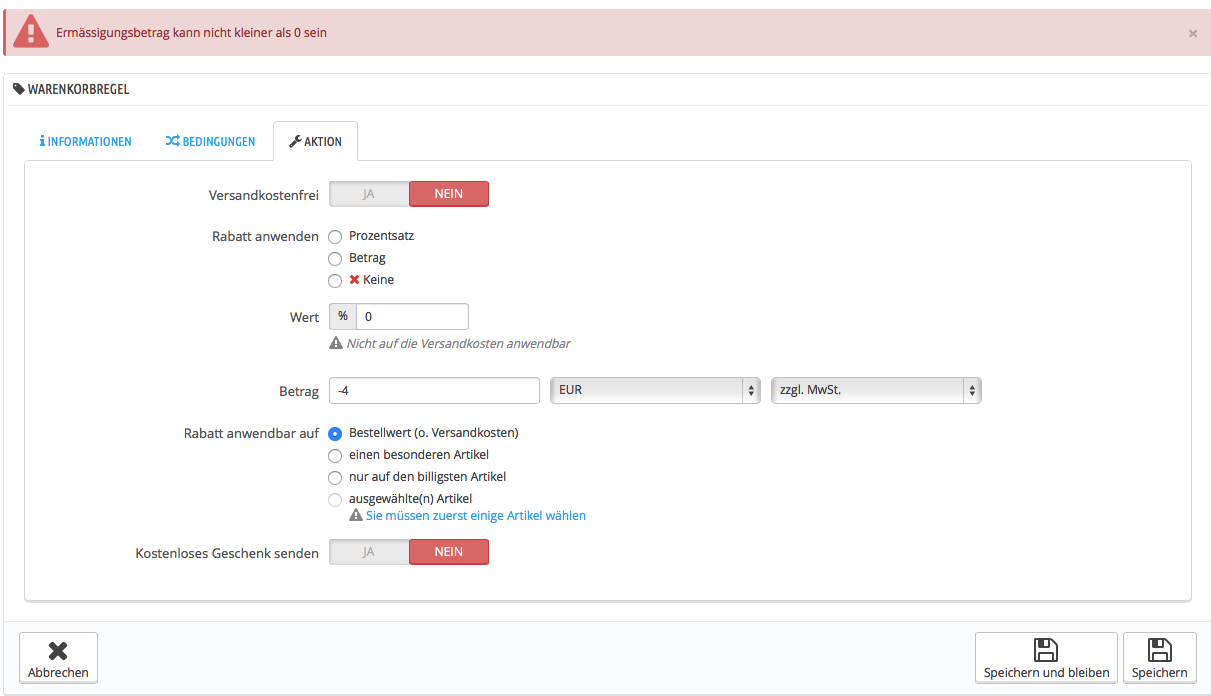Set Kostenloses Geschenk senden to JA
The width and height of the screenshot is (1211, 696).
coord(369,552)
